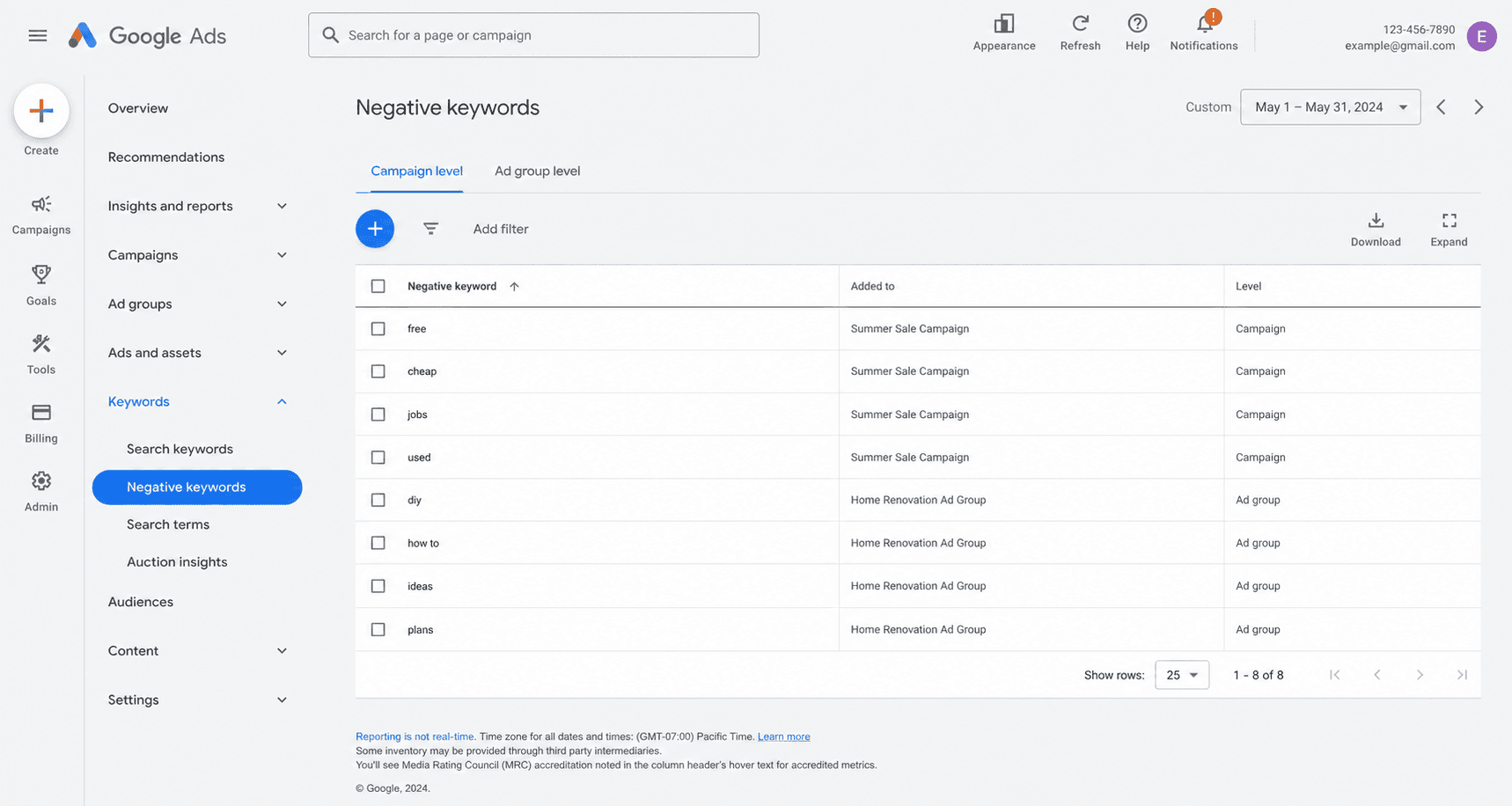The image size is (1512, 806).
Task: Go to previous date range arrow
Action: point(1442,107)
